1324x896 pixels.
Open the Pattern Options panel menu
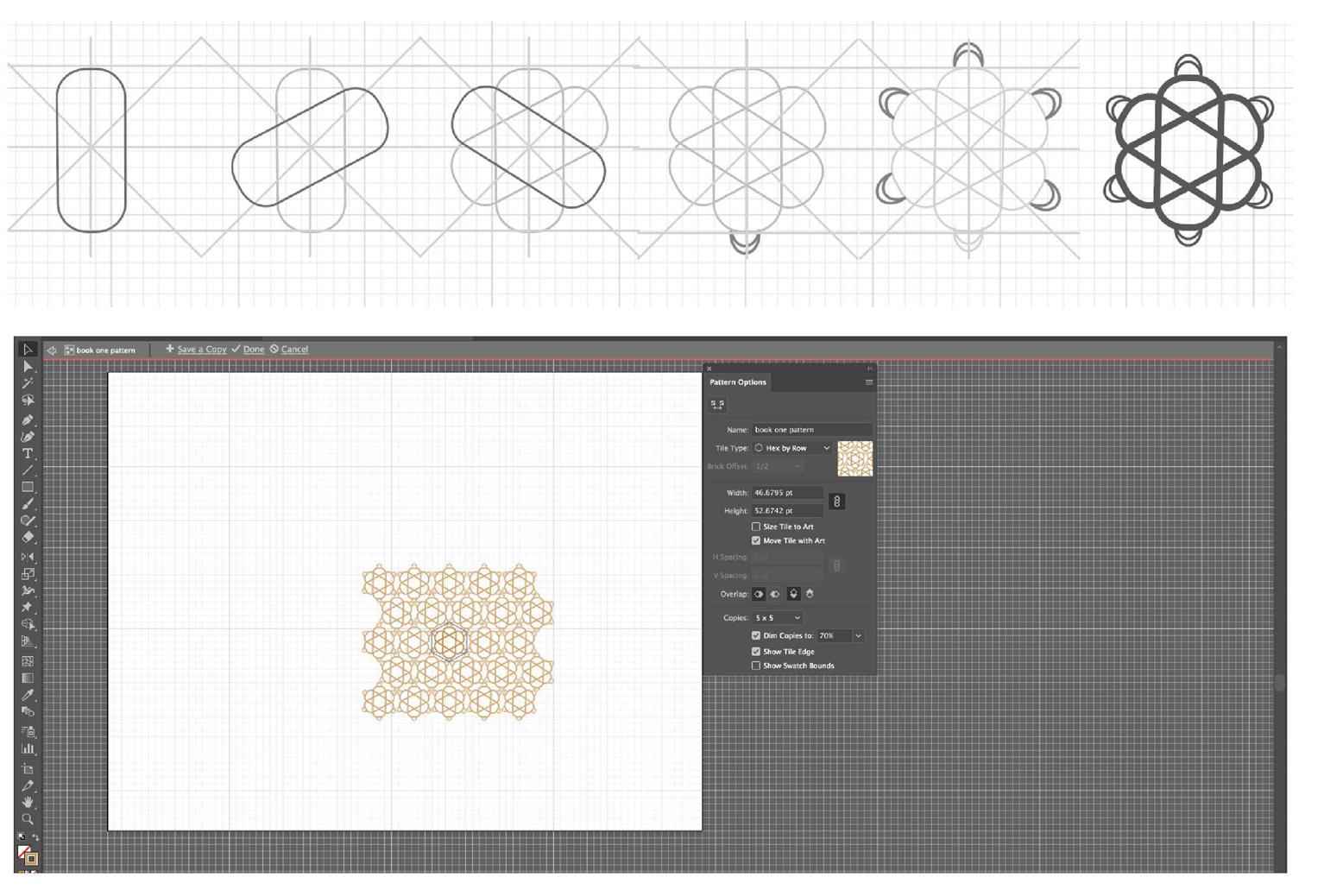868,382
